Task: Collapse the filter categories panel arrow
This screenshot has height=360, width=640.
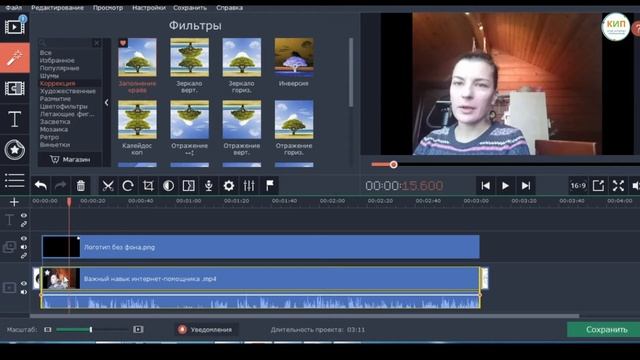Action: point(107,102)
